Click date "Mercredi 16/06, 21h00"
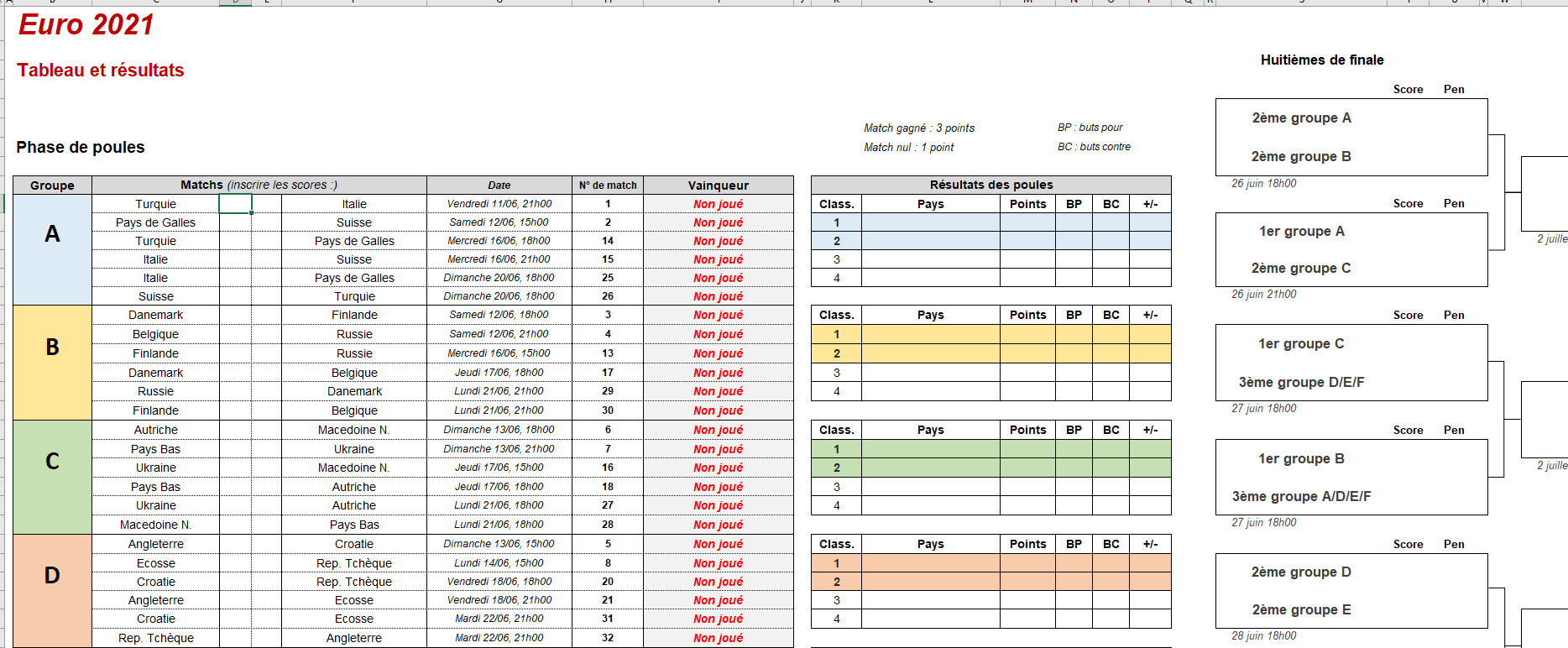Screen dimensions: 1568x648 pyautogui.click(x=499, y=259)
